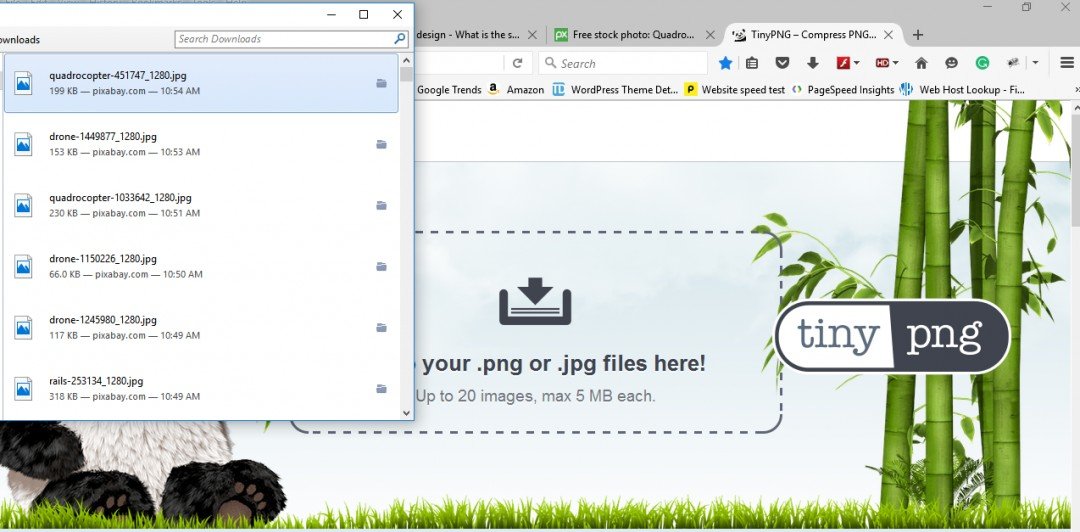Click the tinypng logo
The height and width of the screenshot is (532, 1080).
point(893,336)
